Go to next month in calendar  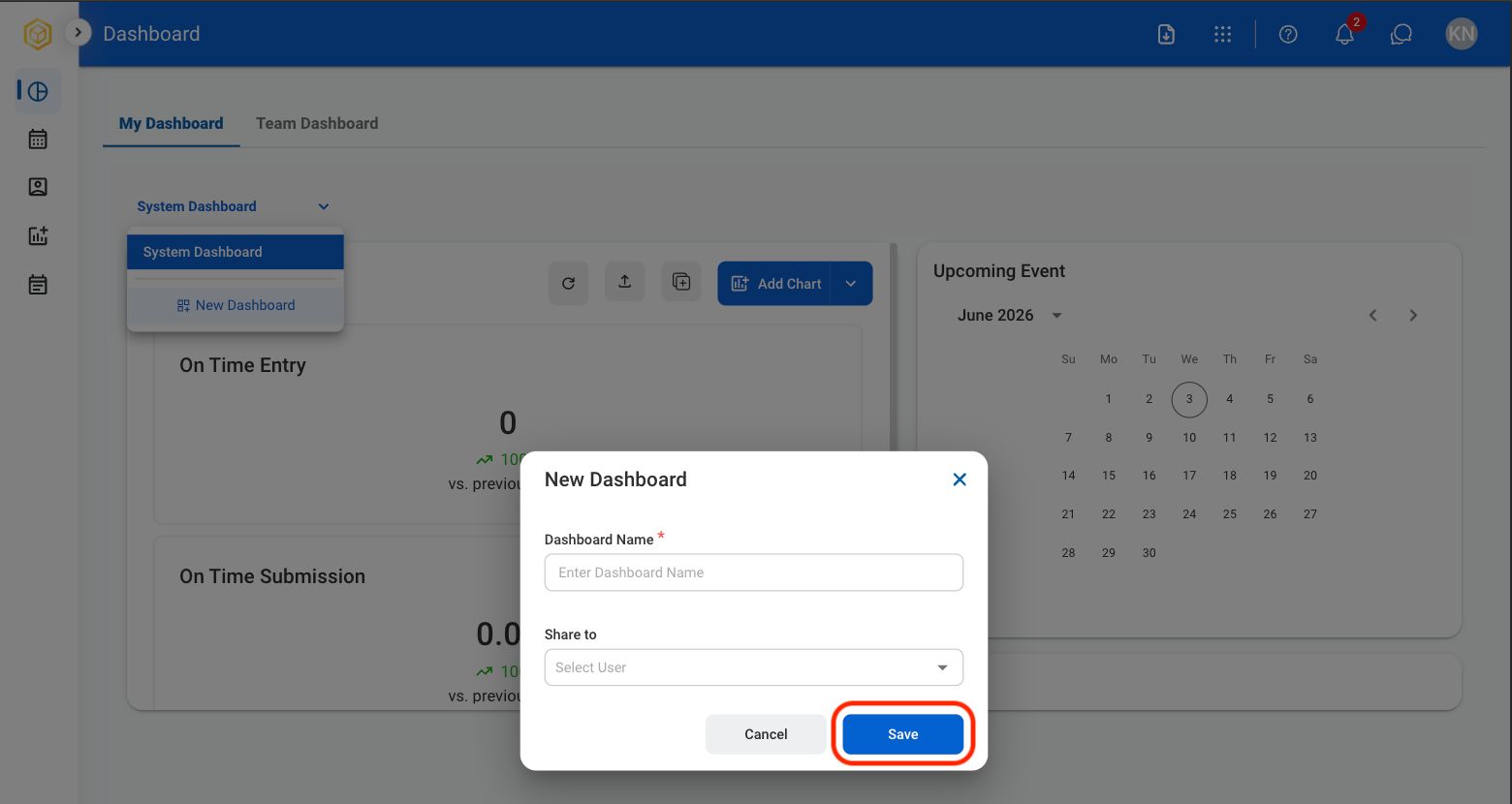[1413, 316]
